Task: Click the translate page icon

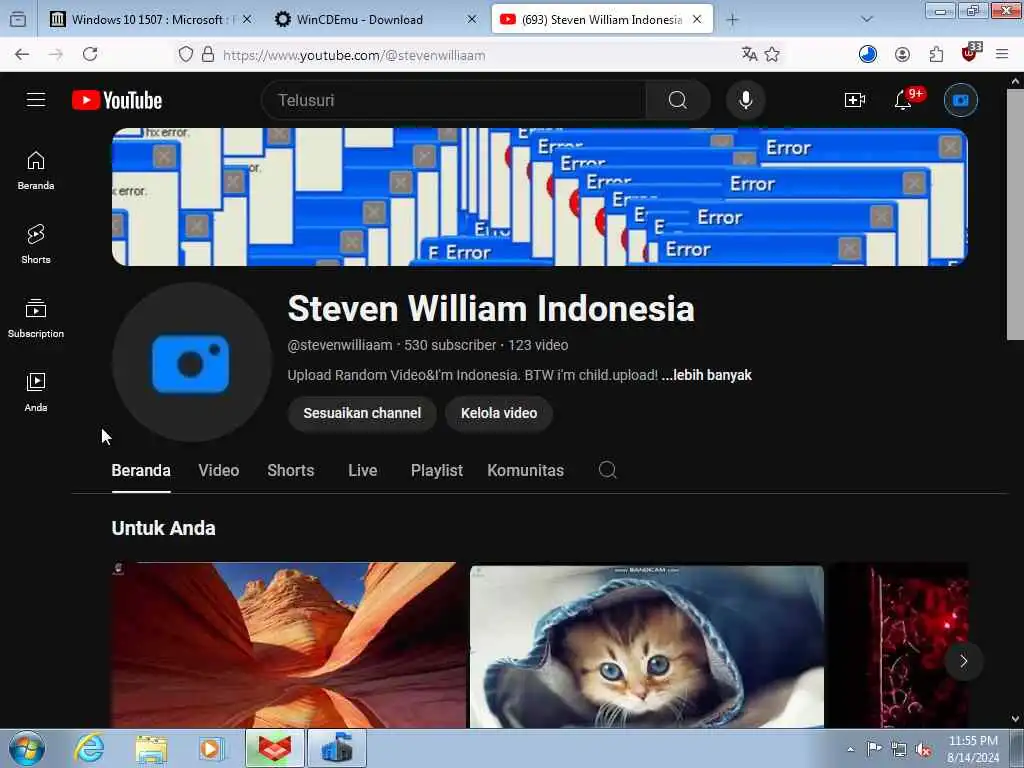Action: pyautogui.click(x=749, y=54)
